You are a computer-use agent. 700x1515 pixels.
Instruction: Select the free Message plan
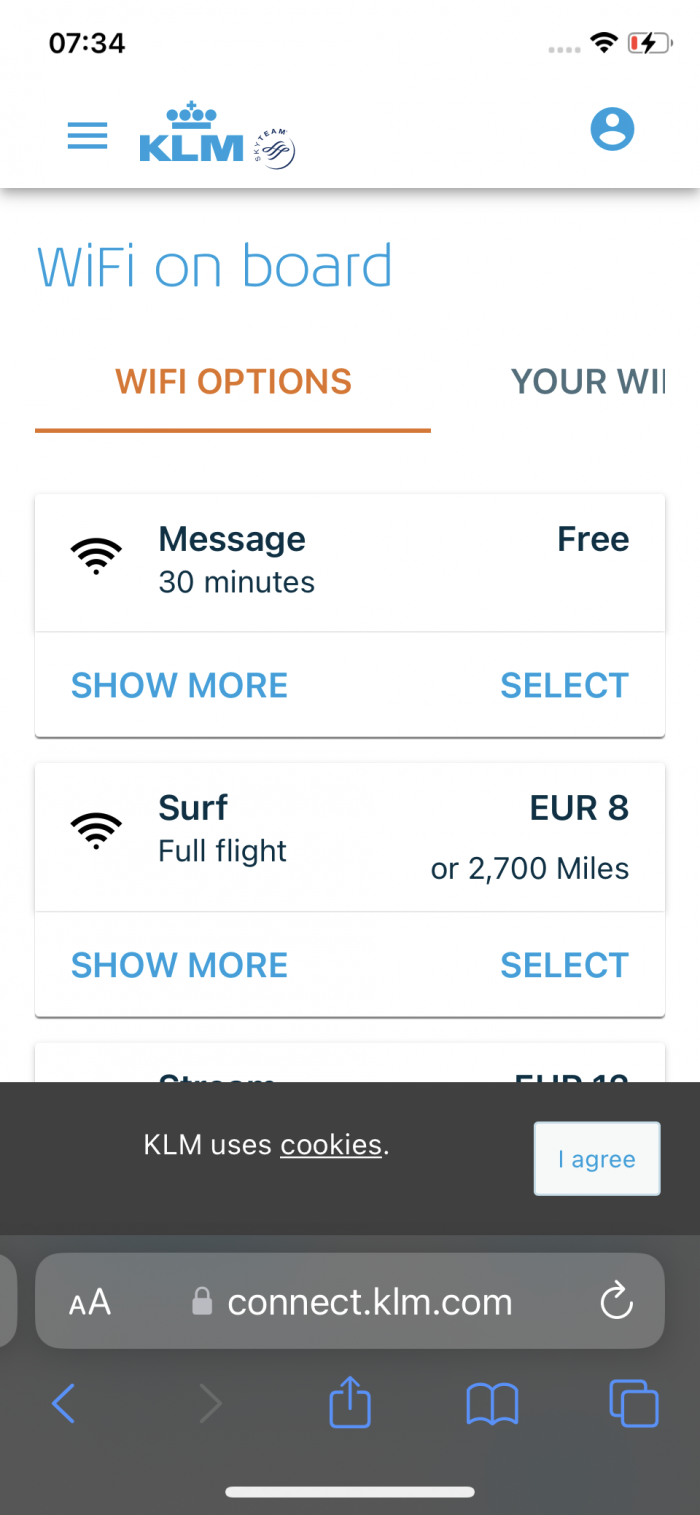(564, 685)
